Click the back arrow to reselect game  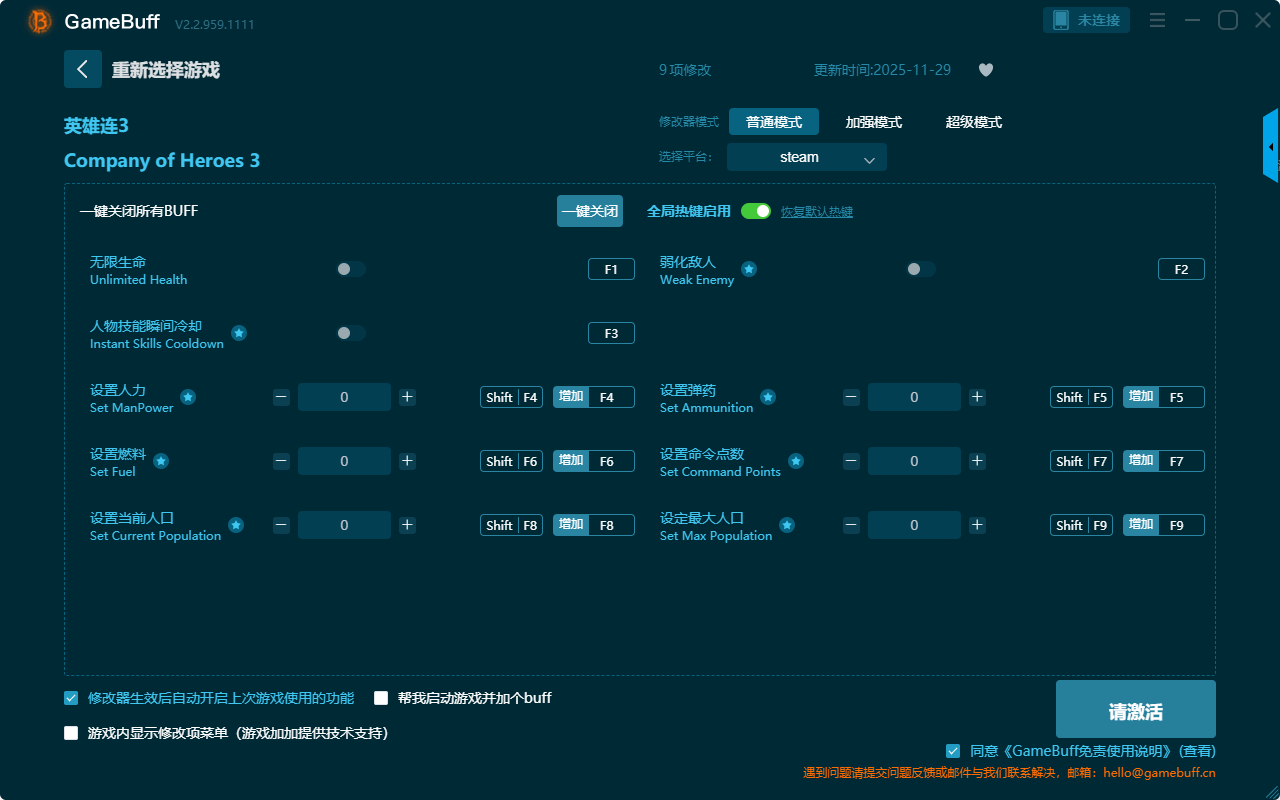coord(83,69)
